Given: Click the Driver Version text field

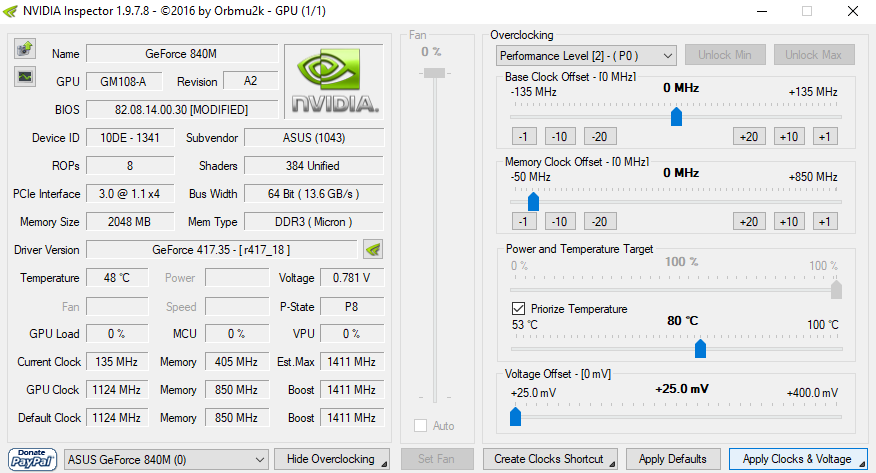Looking at the screenshot, I should pos(221,249).
